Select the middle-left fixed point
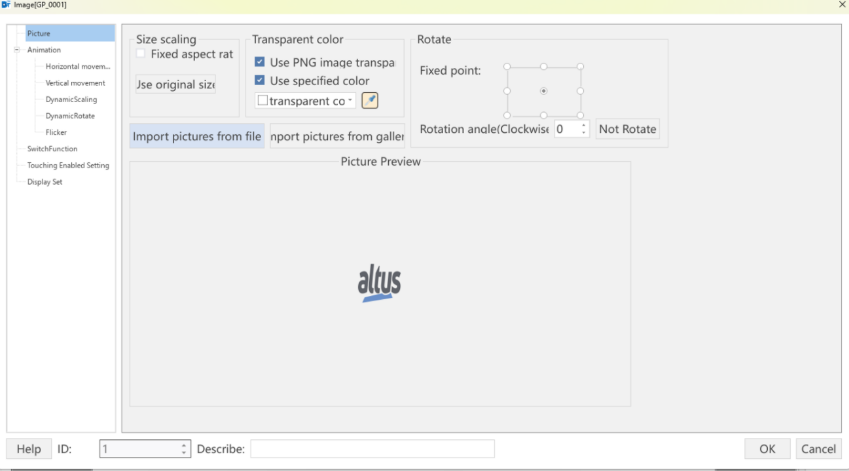 point(507,91)
